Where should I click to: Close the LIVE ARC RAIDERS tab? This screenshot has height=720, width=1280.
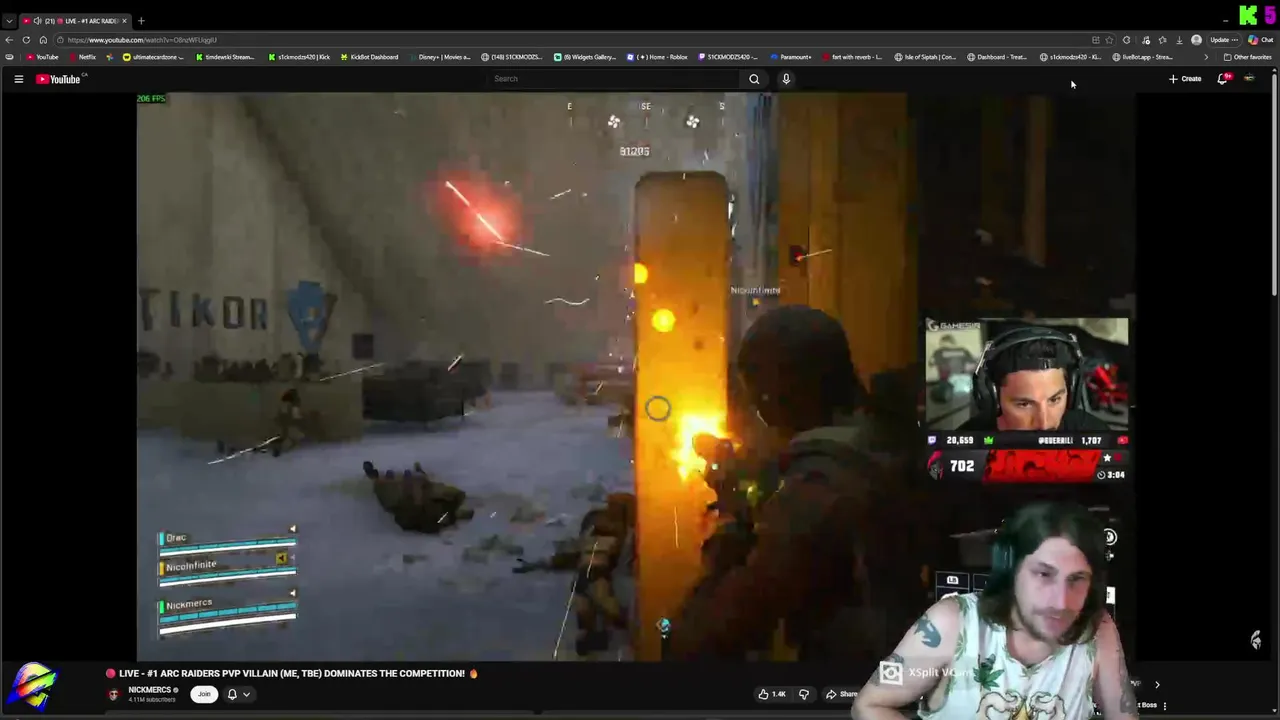[x=124, y=21]
